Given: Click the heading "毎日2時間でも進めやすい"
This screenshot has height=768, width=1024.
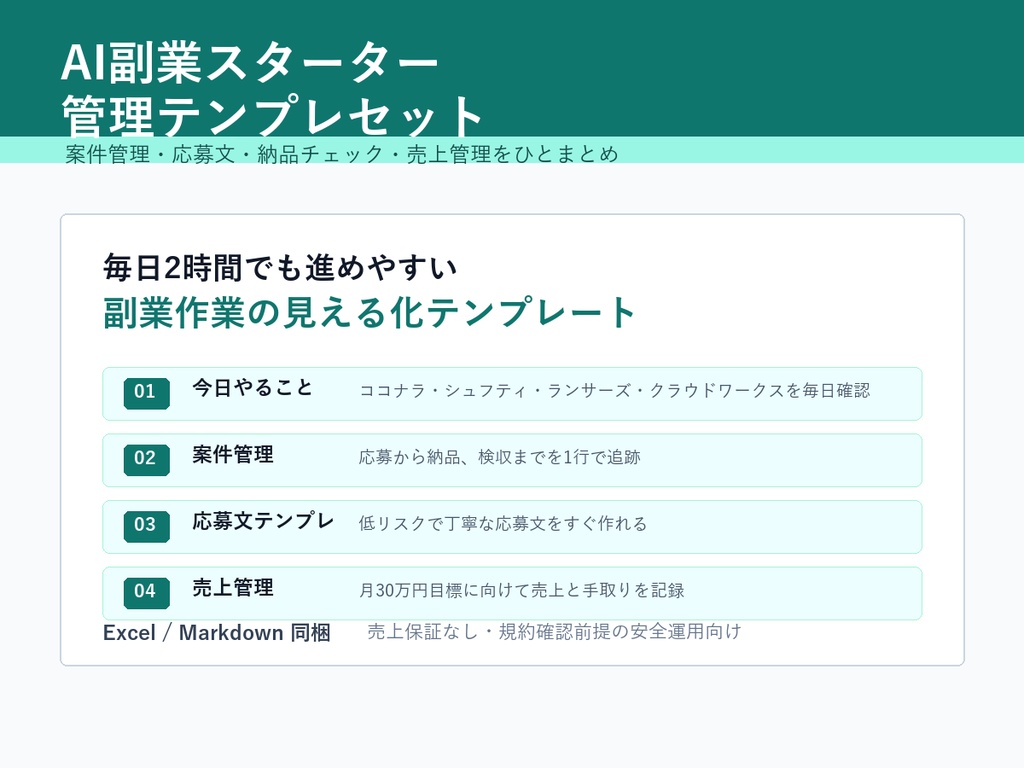Looking at the screenshot, I should coord(280,268).
